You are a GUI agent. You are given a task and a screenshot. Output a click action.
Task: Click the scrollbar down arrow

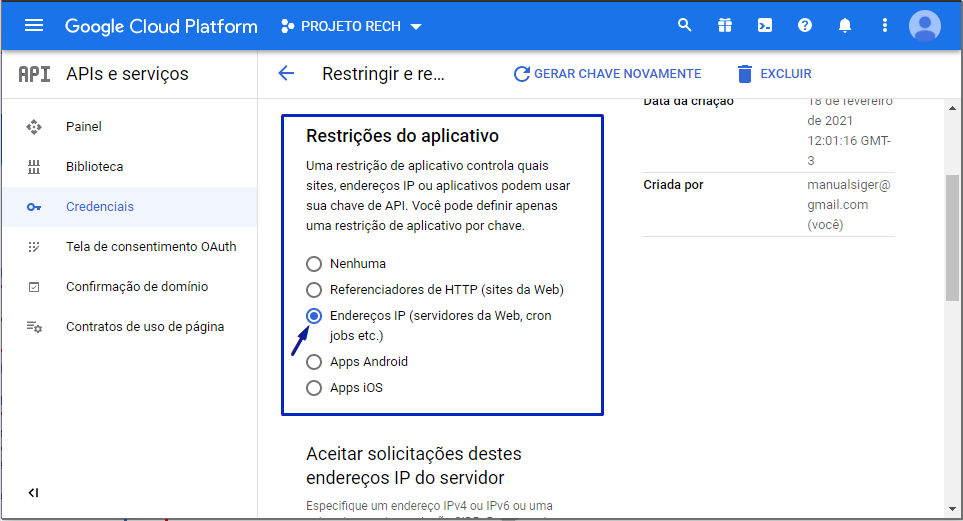tap(953, 509)
